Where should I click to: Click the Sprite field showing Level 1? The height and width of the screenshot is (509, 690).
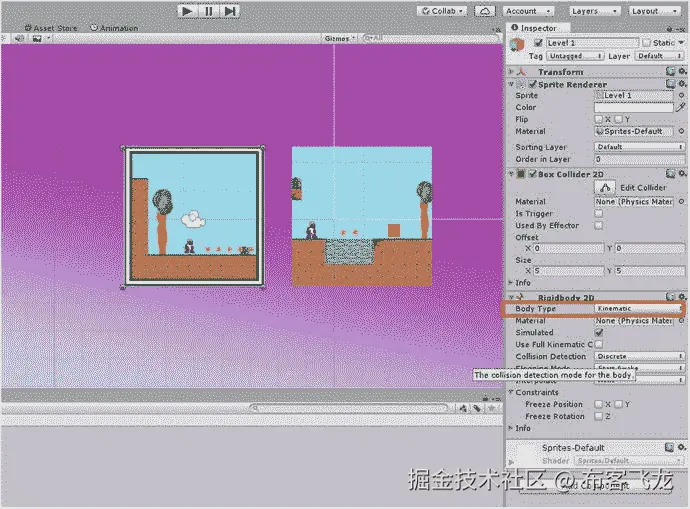(x=634, y=95)
